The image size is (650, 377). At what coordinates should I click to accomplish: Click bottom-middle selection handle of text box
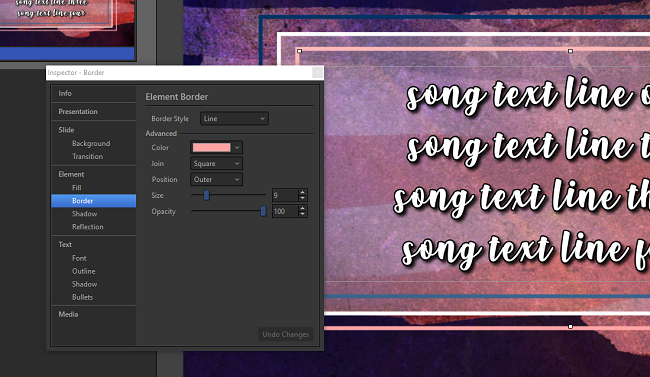[570, 327]
